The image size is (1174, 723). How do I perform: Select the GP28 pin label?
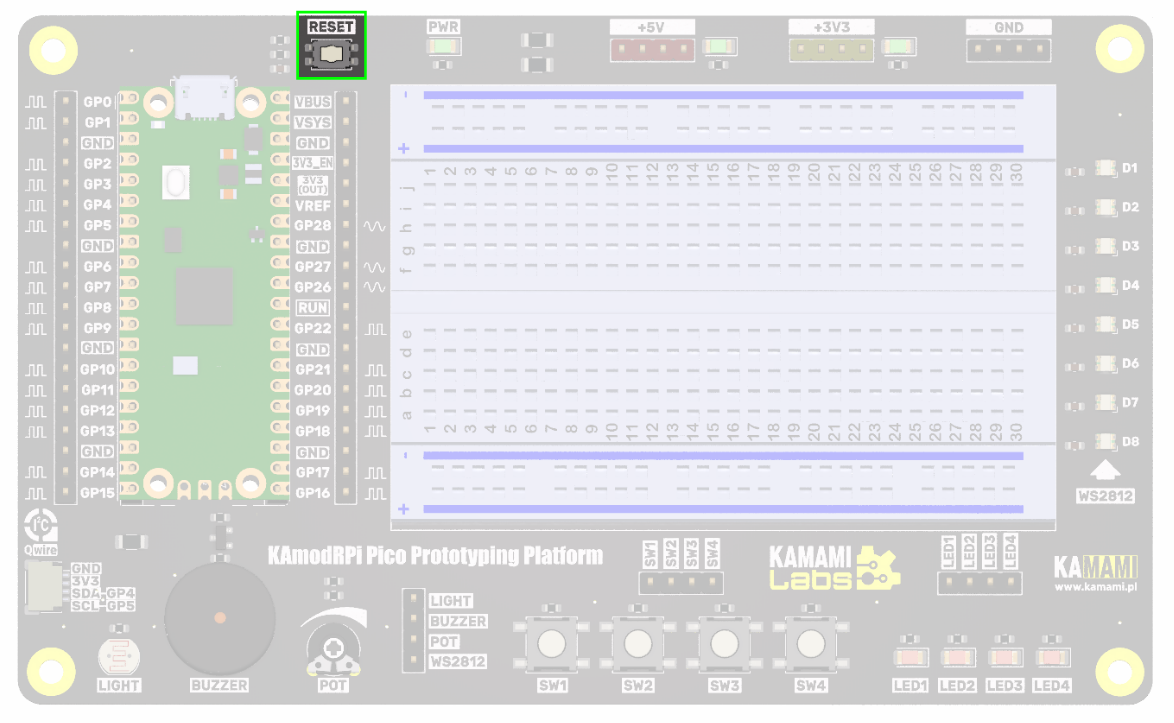(313, 226)
